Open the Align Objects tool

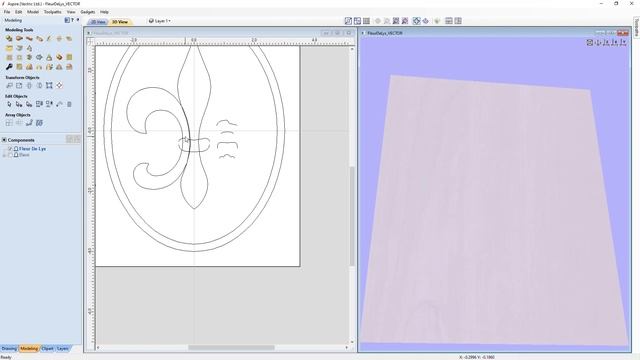59,86
